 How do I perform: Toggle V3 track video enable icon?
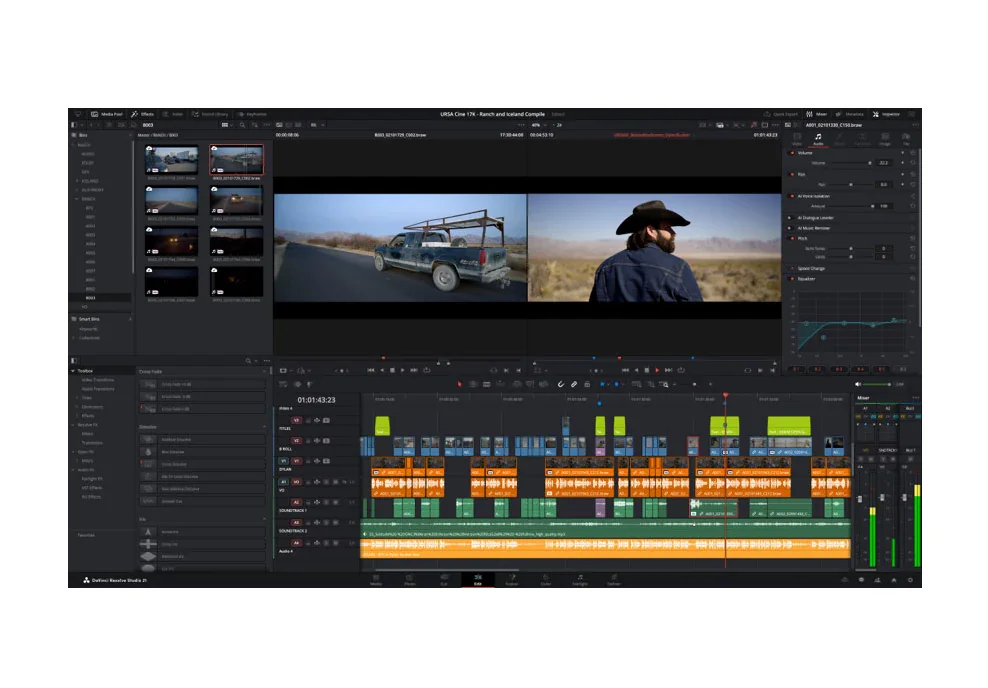click(326, 420)
